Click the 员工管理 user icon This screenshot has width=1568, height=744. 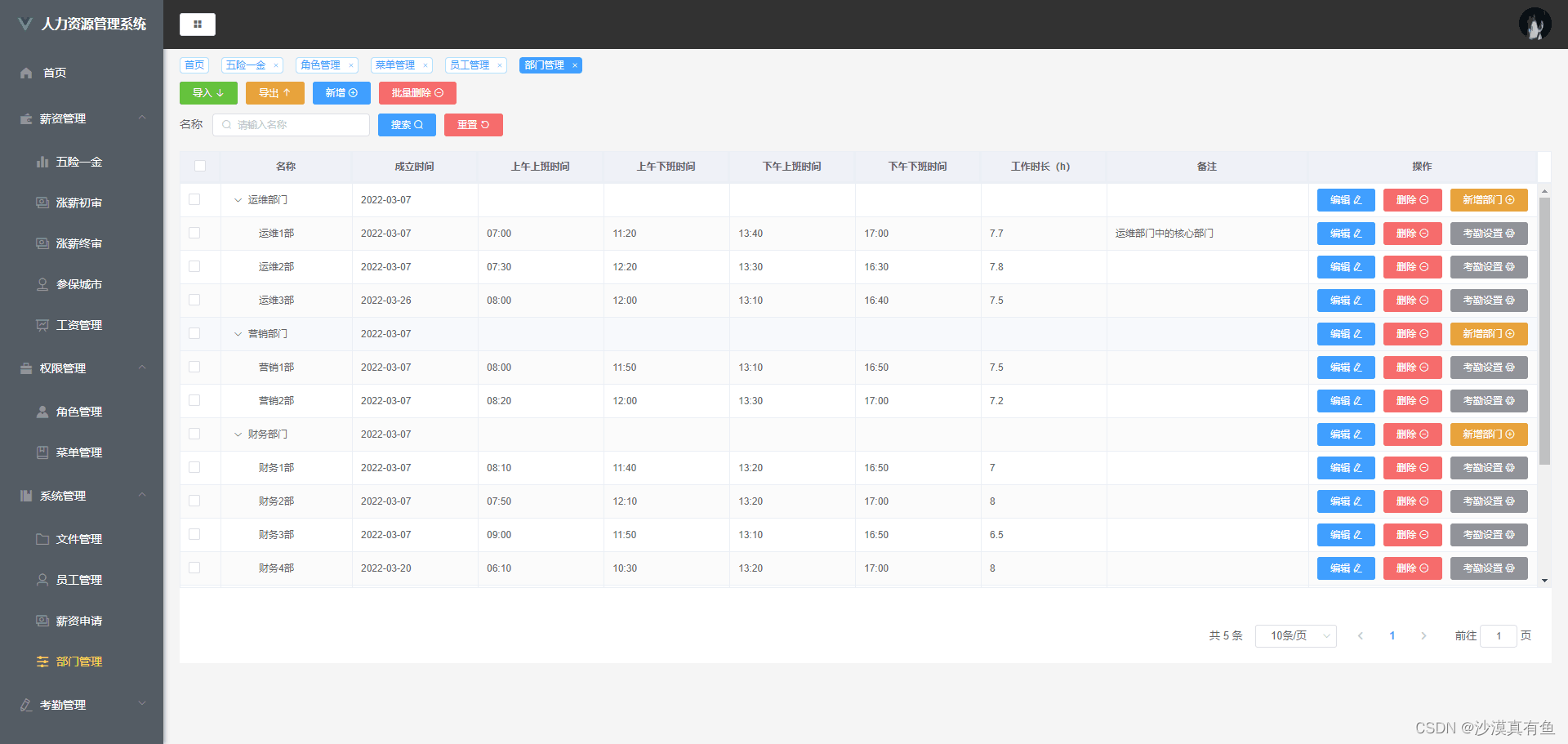[42, 580]
